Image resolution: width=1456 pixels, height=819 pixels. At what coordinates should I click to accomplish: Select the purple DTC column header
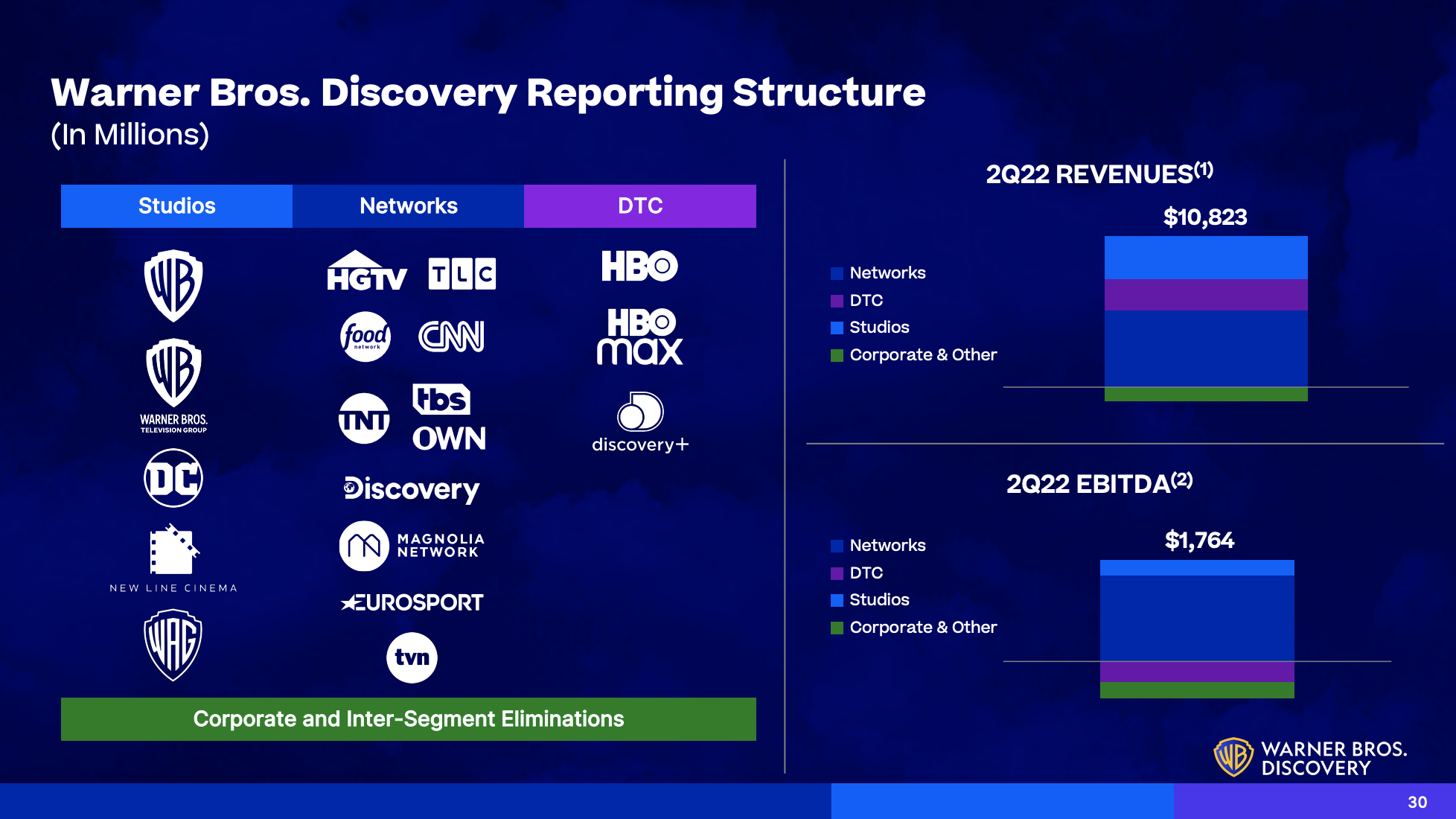pos(640,206)
